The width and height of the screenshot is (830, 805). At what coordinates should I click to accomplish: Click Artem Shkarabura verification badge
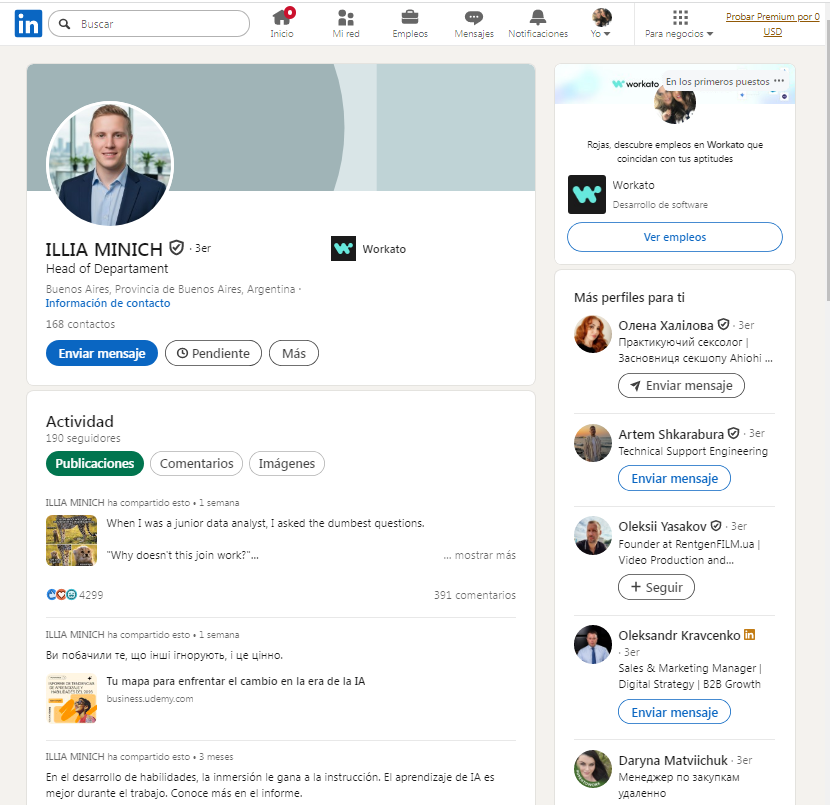click(x=733, y=433)
